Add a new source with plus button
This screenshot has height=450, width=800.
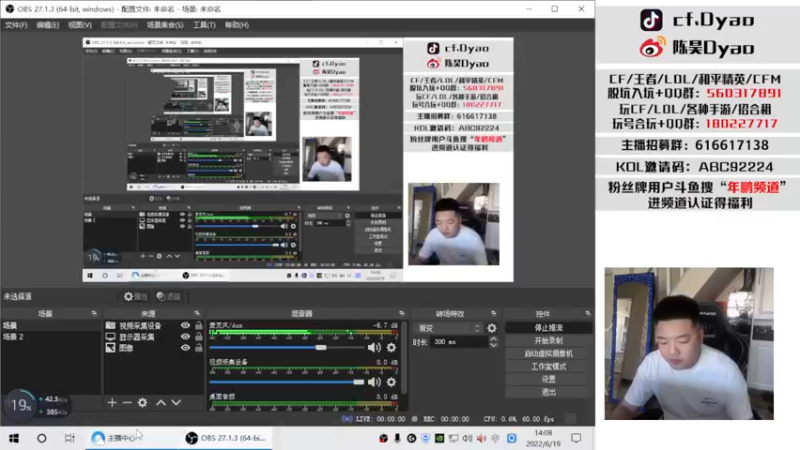tap(112, 403)
